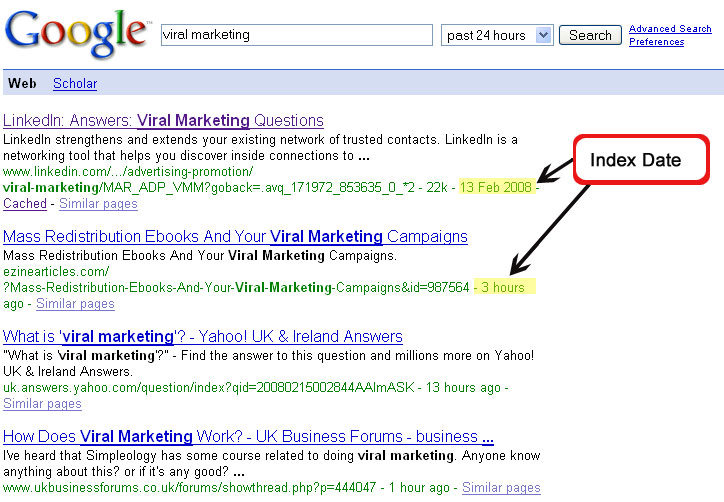The height and width of the screenshot is (502, 724).
Task: Click the viral marketing search field
Action: (x=296, y=35)
